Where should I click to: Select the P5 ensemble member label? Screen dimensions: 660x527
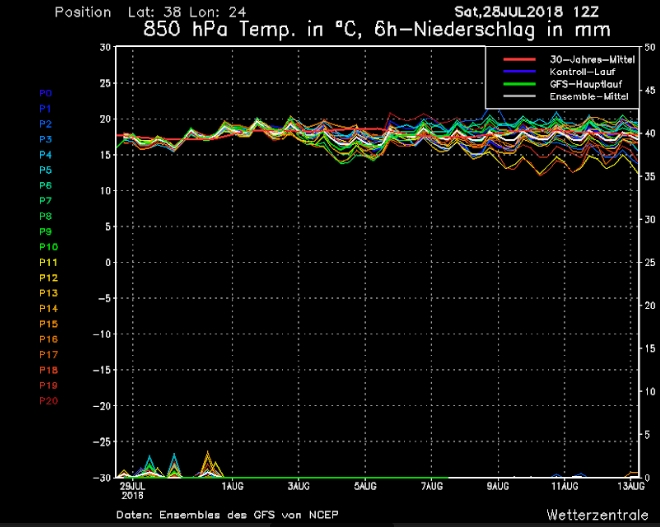[46, 170]
